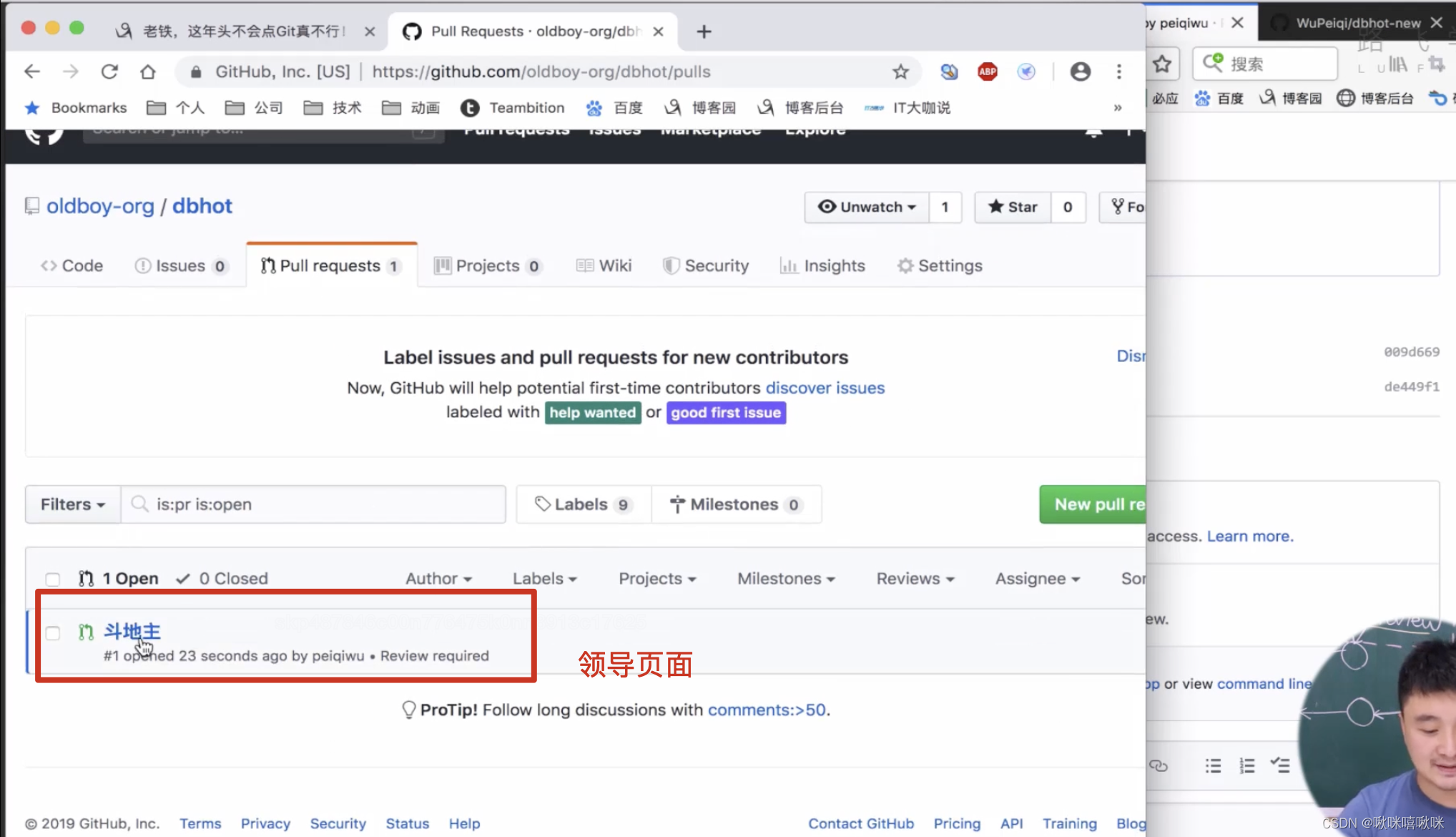Screen dimensions: 1456x837
Task: Expand the Projects filter dropdown
Action: (657, 579)
